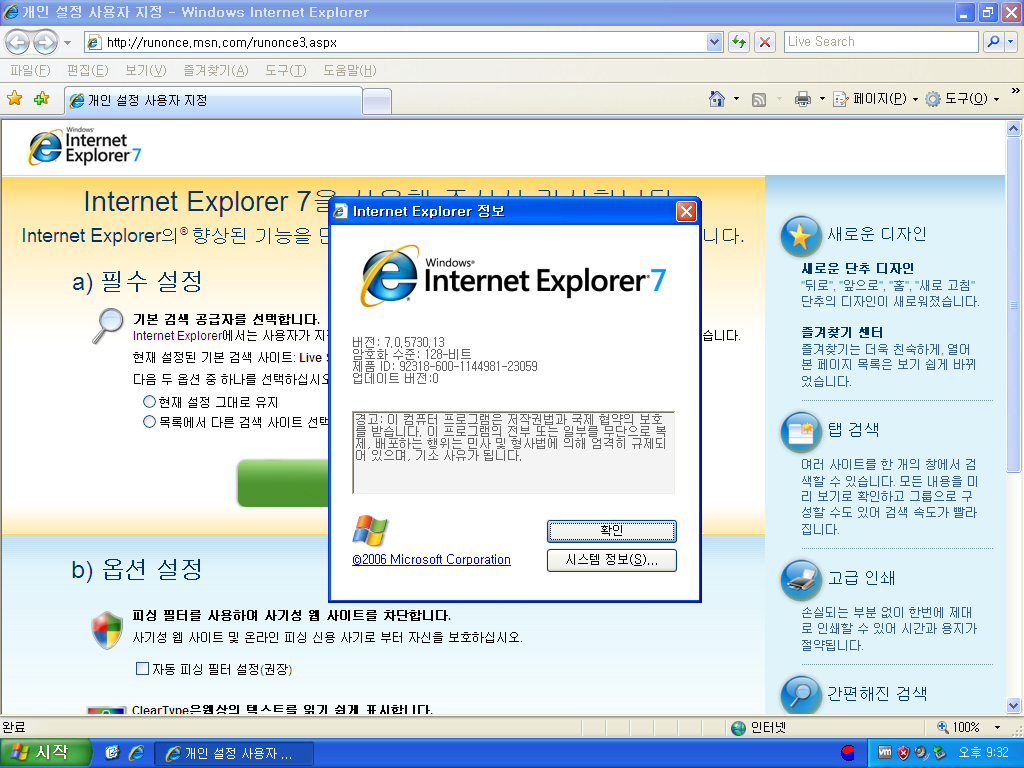Expand the Home button dropdown arrow
Screen dimensions: 1024x768
tap(737, 99)
